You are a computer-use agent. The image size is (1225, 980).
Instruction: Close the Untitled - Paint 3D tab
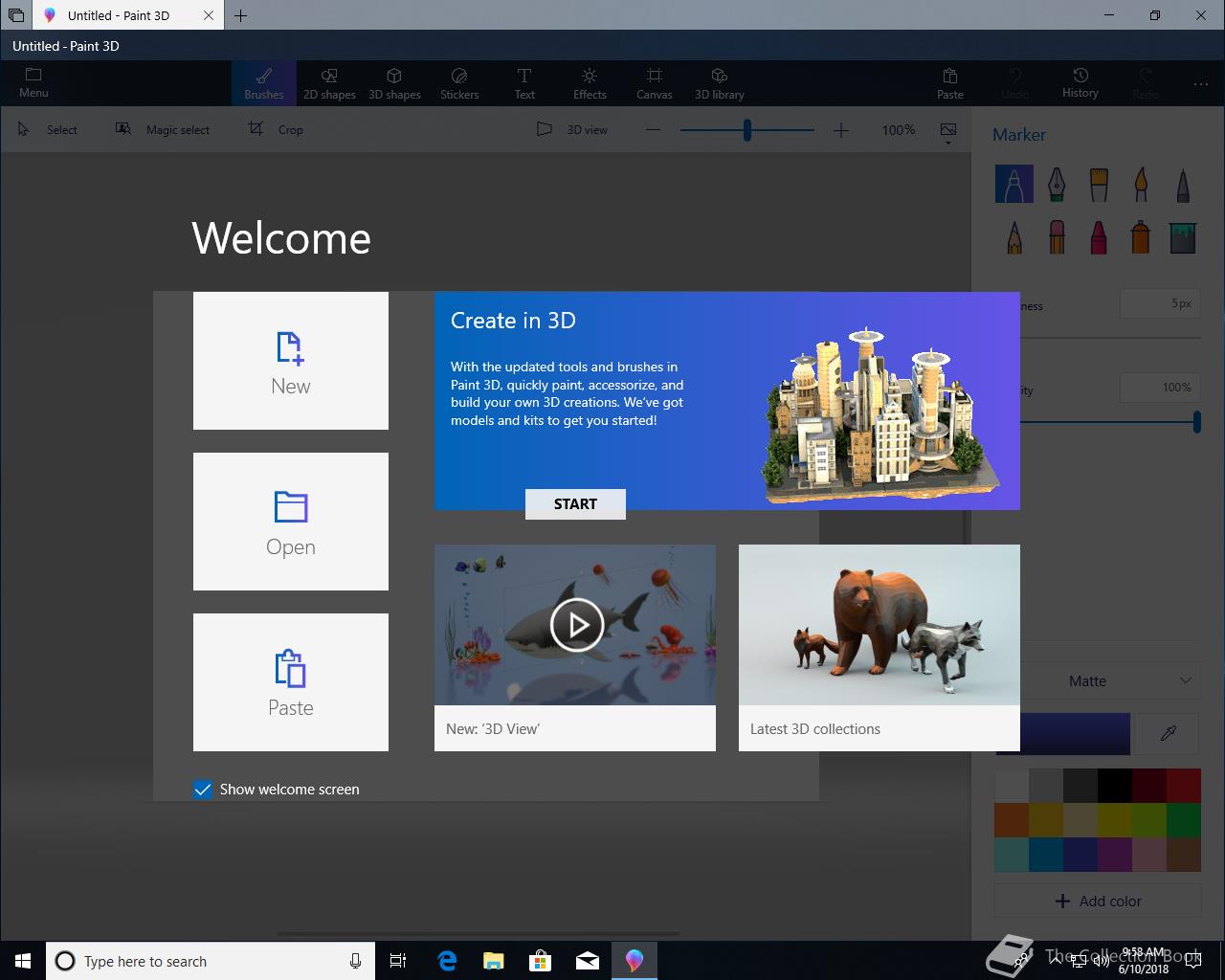209,15
